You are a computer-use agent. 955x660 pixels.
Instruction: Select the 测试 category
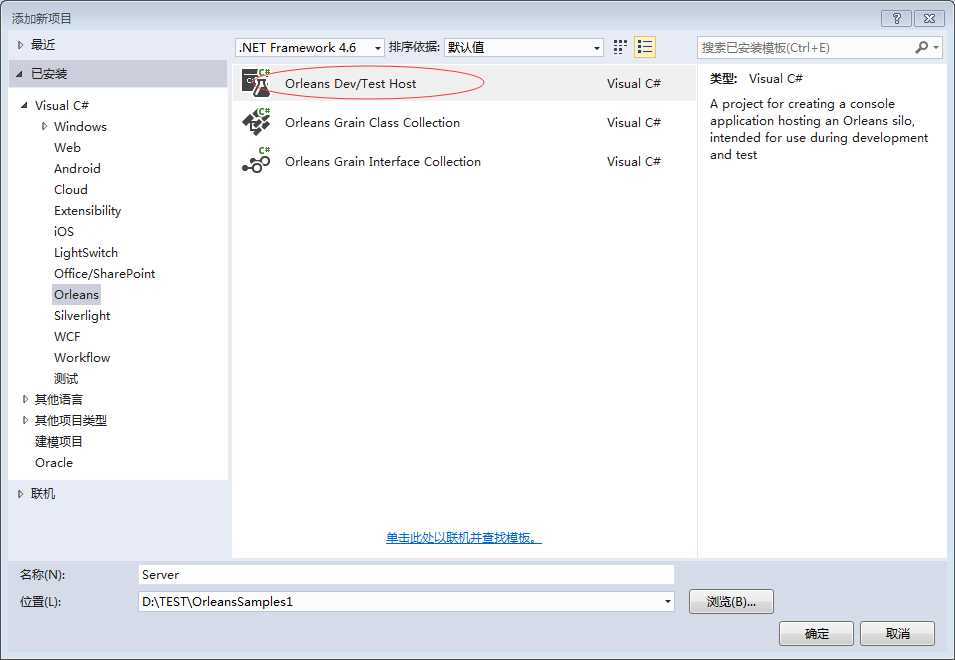pyautogui.click(x=66, y=378)
